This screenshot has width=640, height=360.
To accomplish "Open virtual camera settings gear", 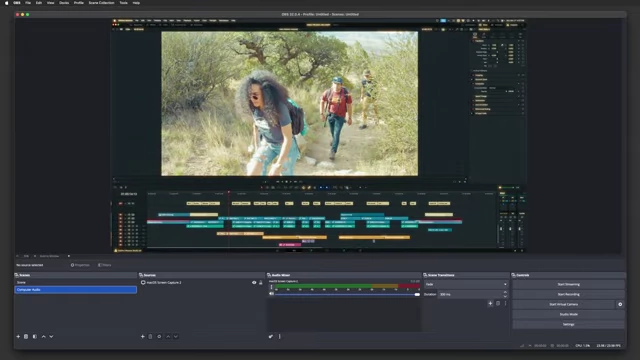I will [x=620, y=304].
